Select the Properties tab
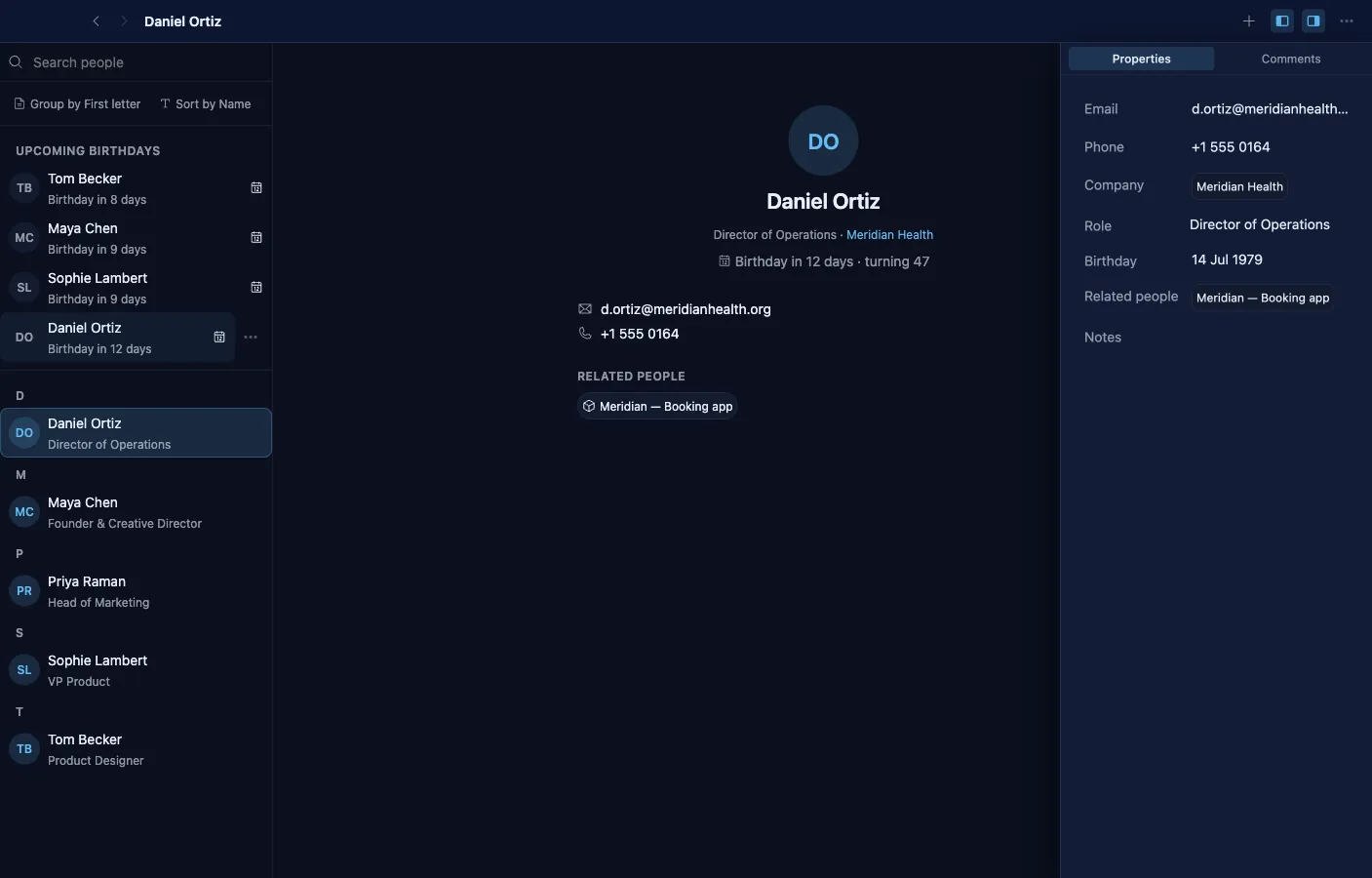The height and width of the screenshot is (878, 1372). coord(1141,59)
